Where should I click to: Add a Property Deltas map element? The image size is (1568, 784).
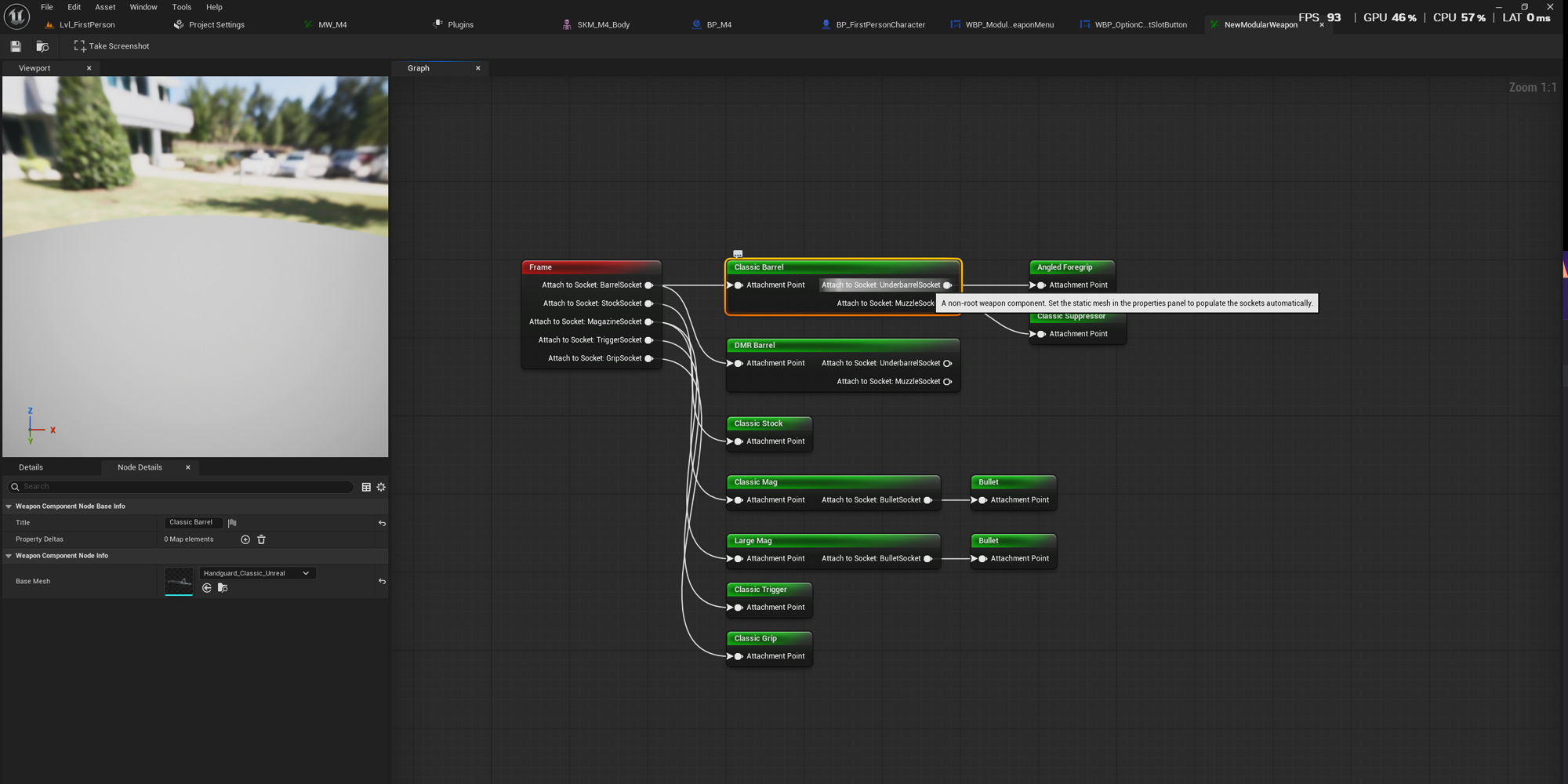[x=245, y=539]
